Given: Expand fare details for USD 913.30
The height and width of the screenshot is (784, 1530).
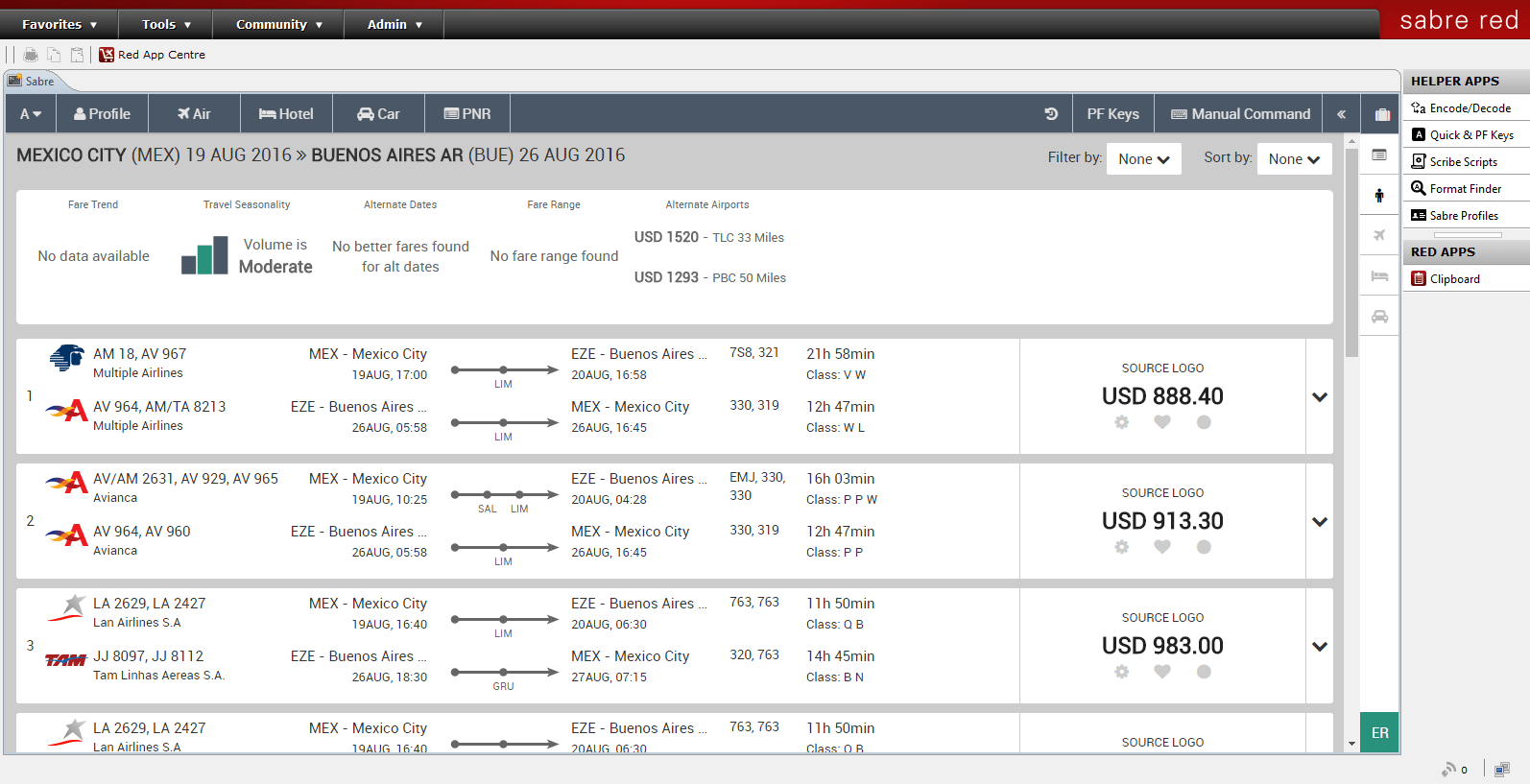Looking at the screenshot, I should tap(1320, 521).
